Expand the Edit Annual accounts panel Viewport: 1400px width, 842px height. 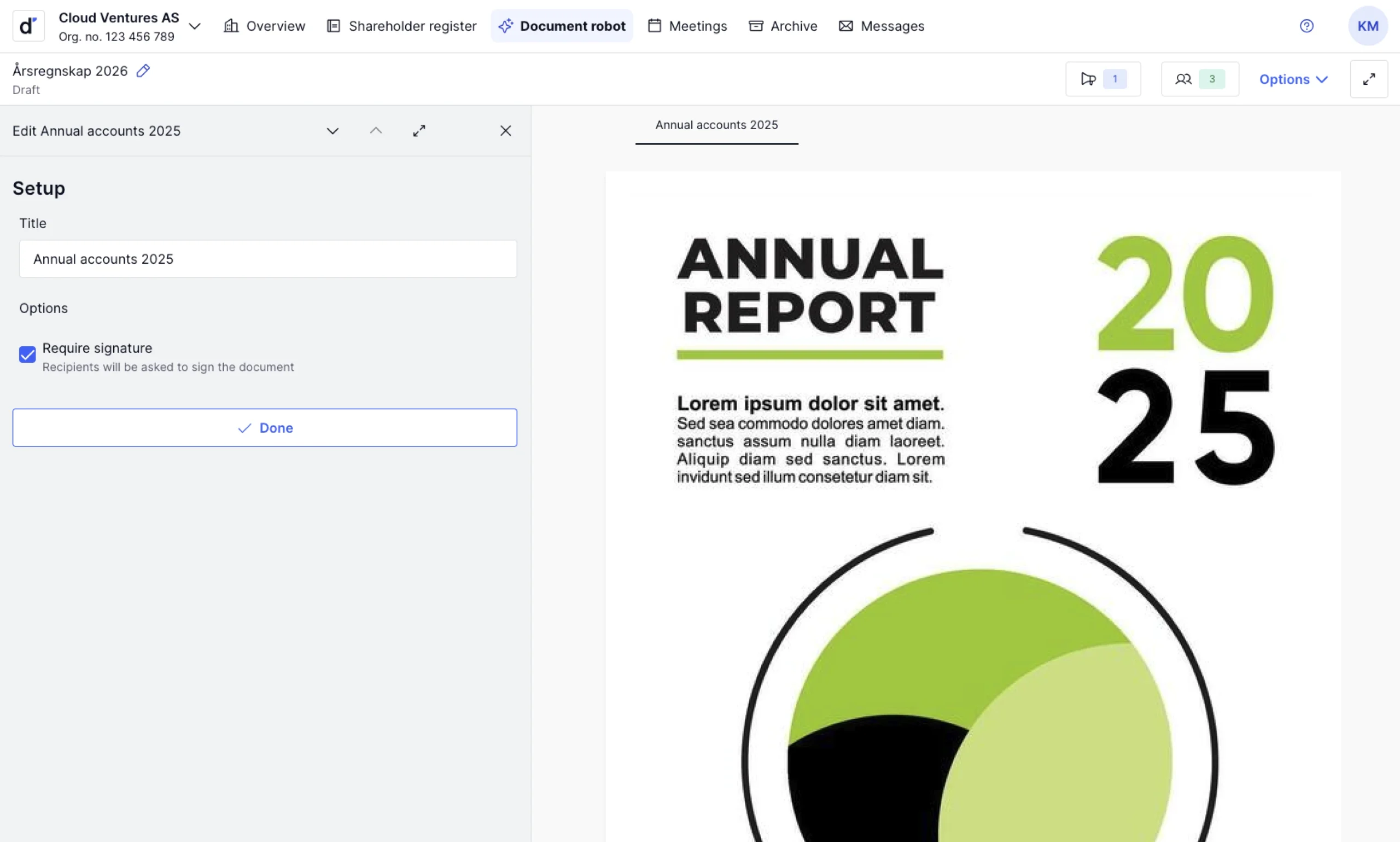pos(419,131)
